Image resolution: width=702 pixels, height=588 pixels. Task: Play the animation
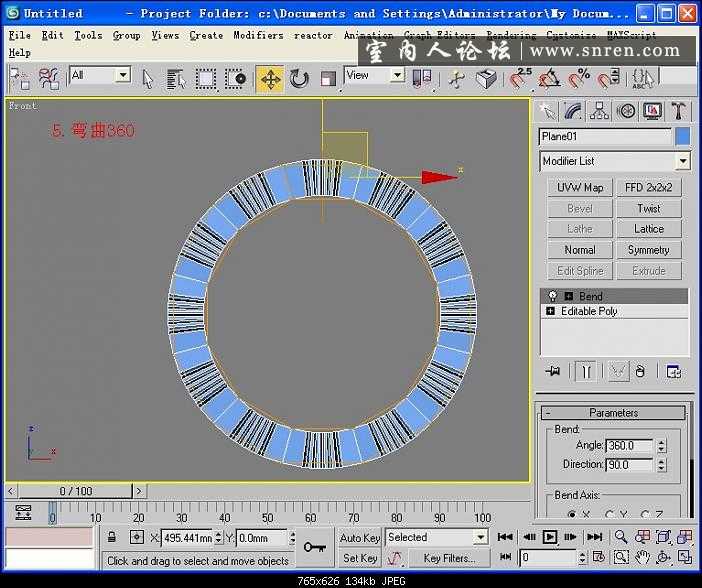pyautogui.click(x=549, y=536)
